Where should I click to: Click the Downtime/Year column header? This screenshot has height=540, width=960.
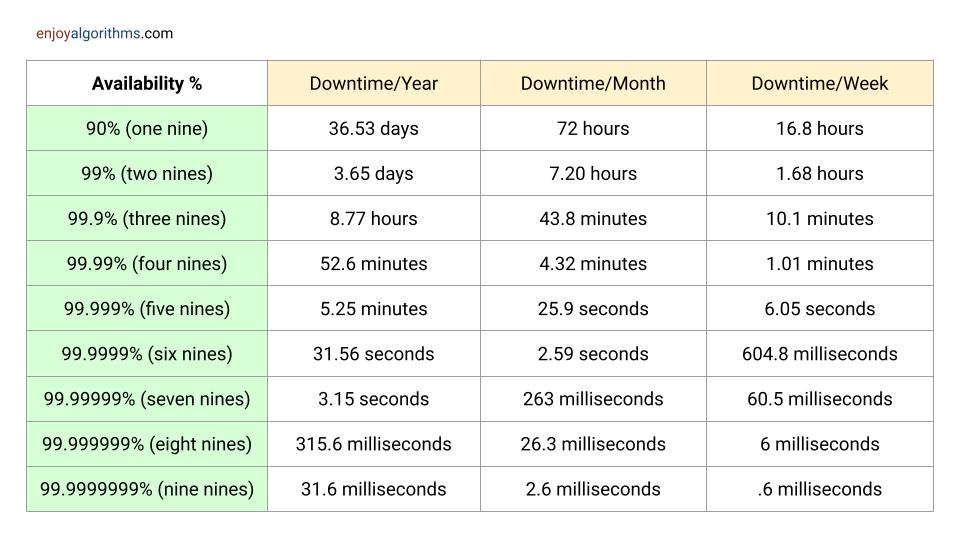click(374, 83)
